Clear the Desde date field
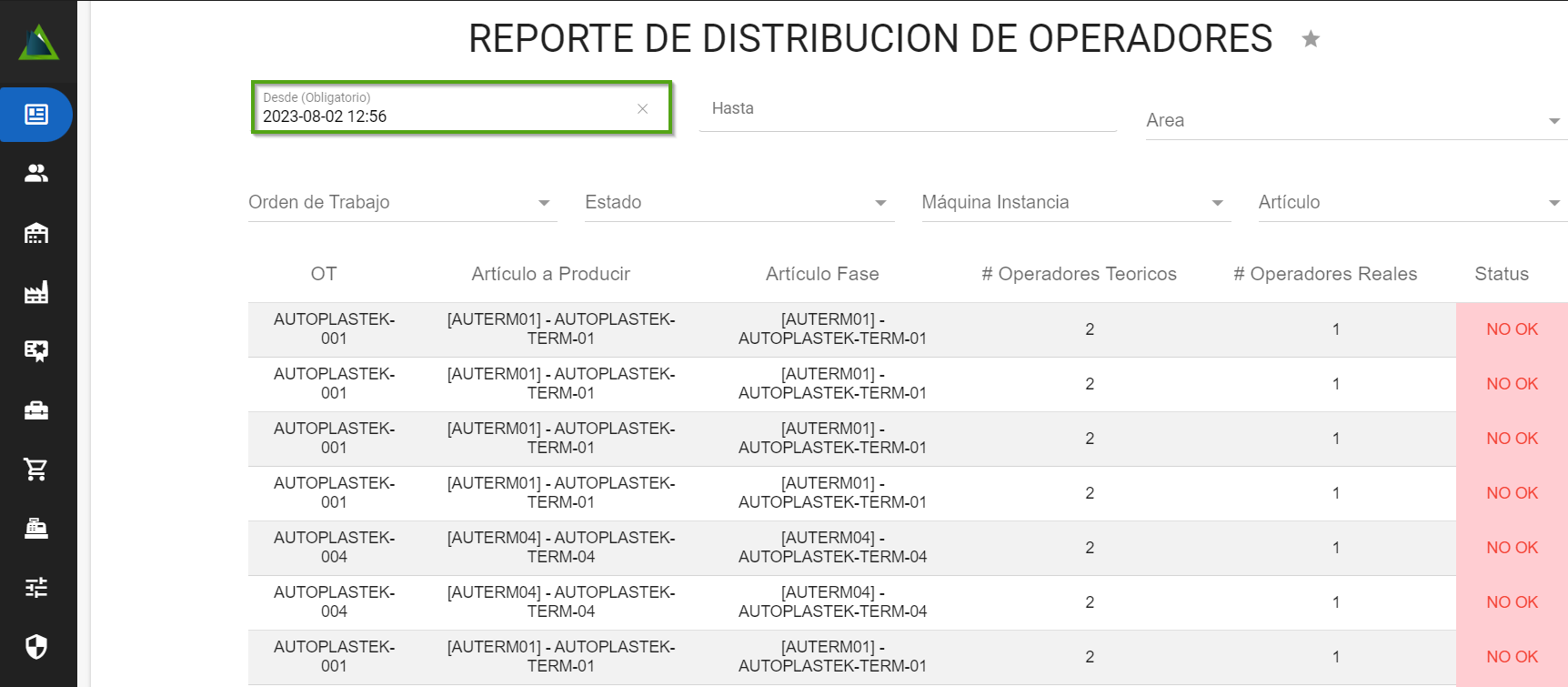 pos(643,109)
